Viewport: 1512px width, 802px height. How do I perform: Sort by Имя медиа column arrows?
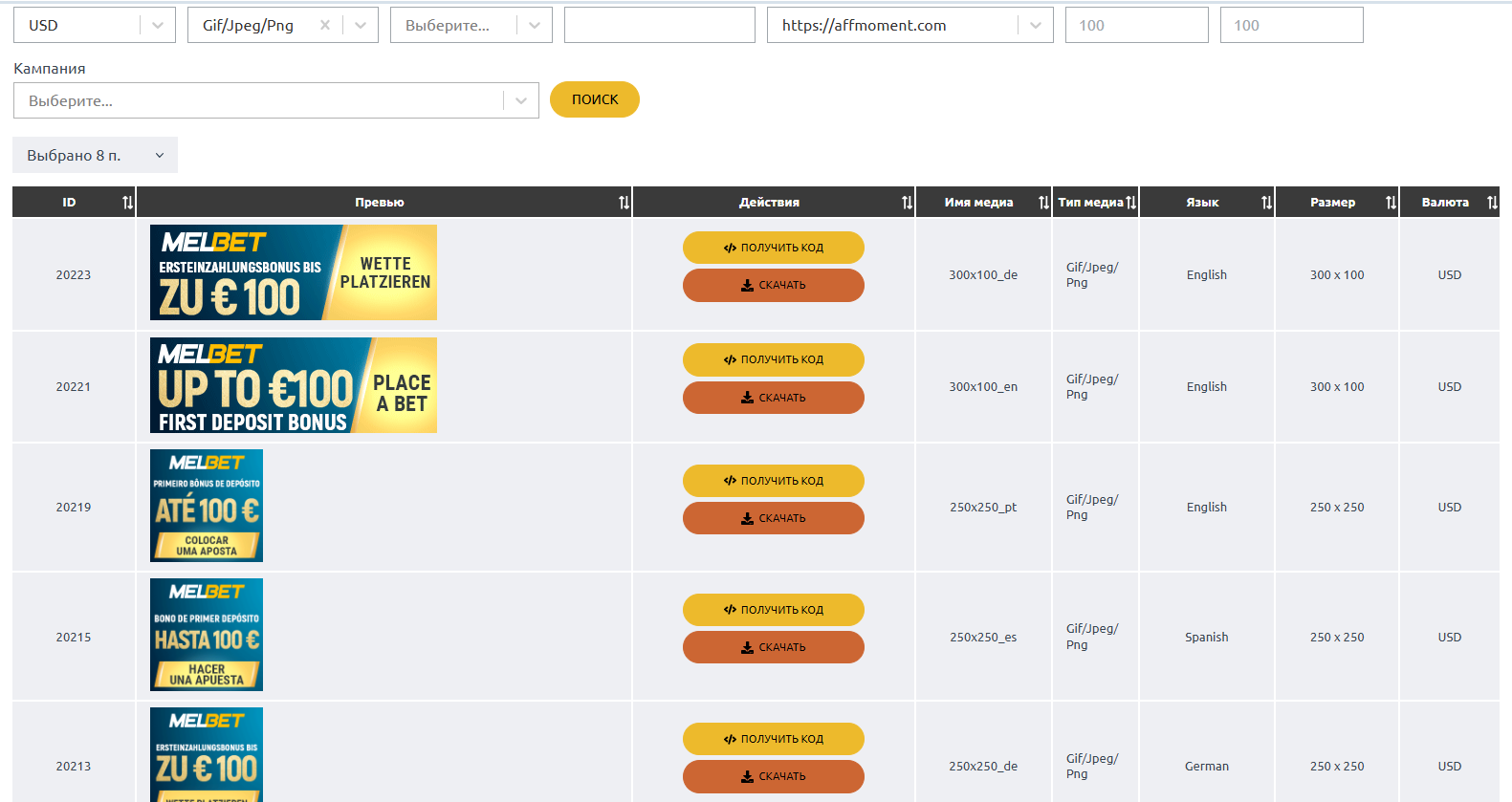tap(1043, 203)
